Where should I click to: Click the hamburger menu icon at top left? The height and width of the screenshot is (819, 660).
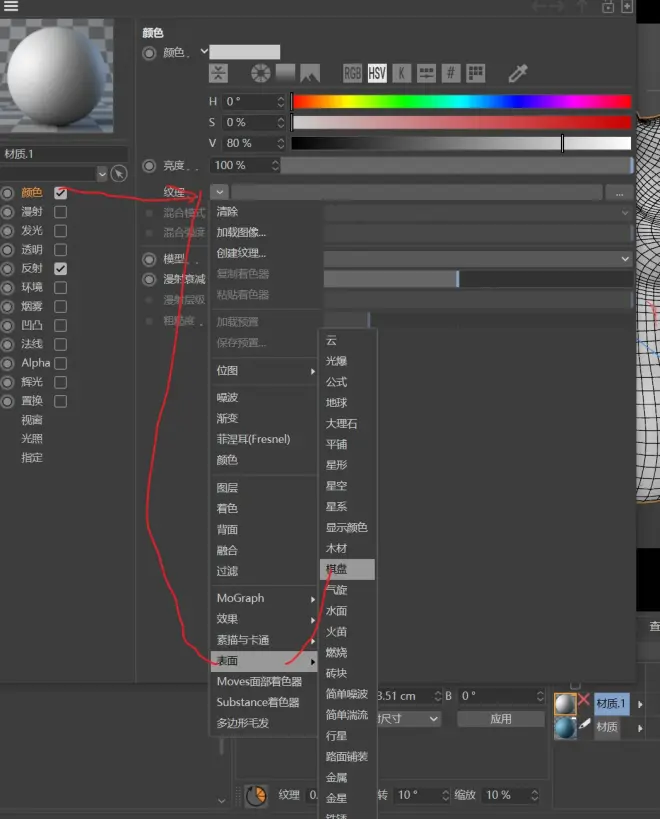tap(12, 7)
